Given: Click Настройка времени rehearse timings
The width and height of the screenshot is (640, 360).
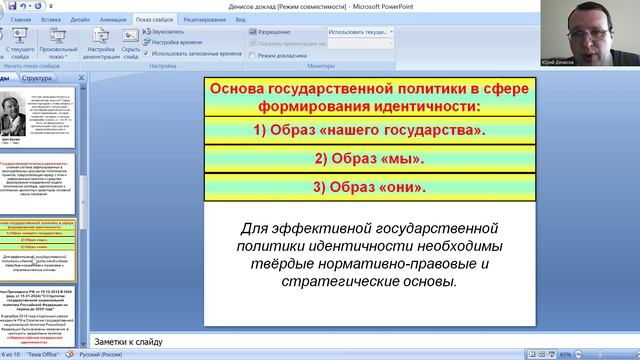Looking at the screenshot, I should [173, 42].
